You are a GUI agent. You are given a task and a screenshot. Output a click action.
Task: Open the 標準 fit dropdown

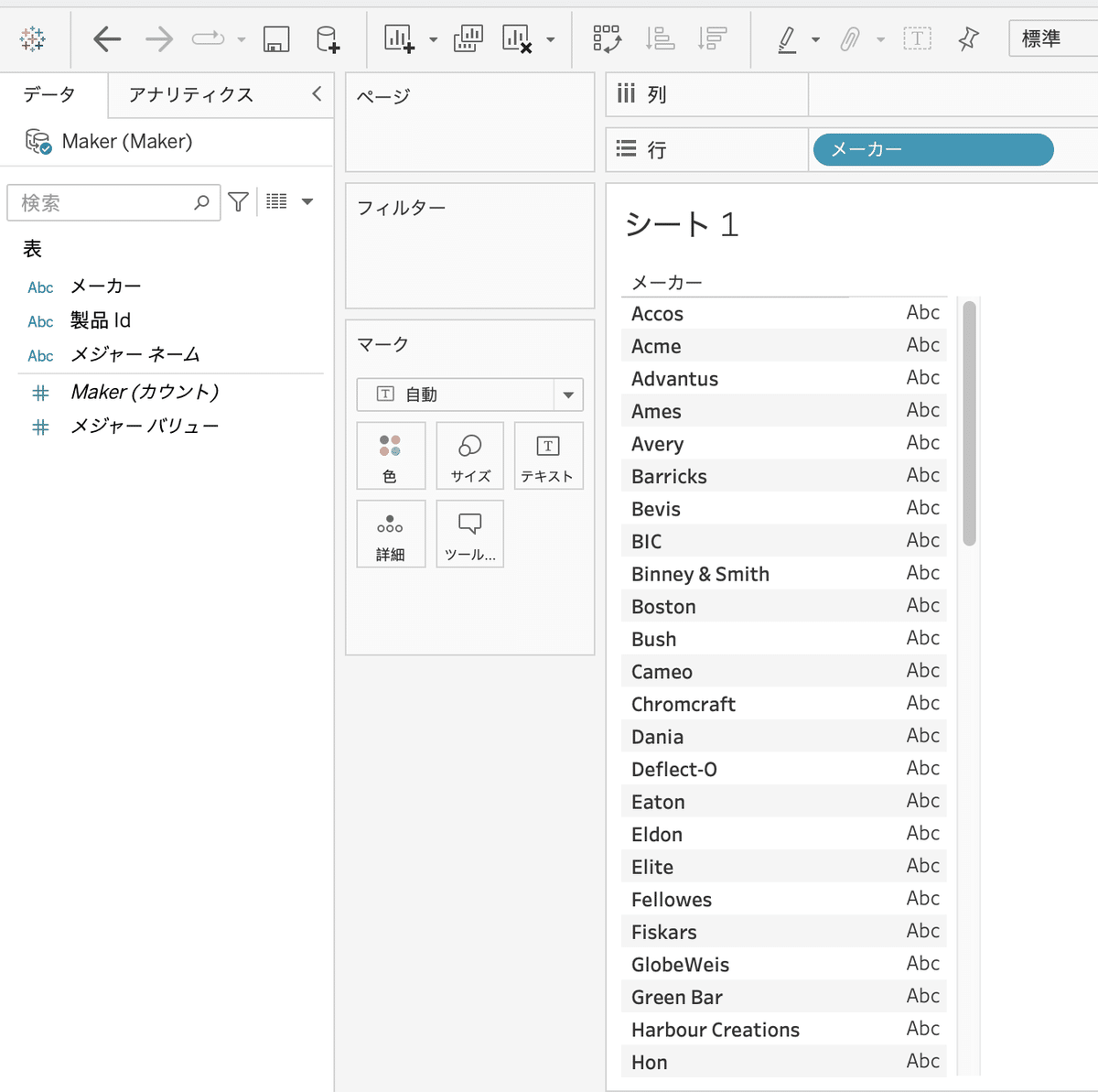(1053, 38)
